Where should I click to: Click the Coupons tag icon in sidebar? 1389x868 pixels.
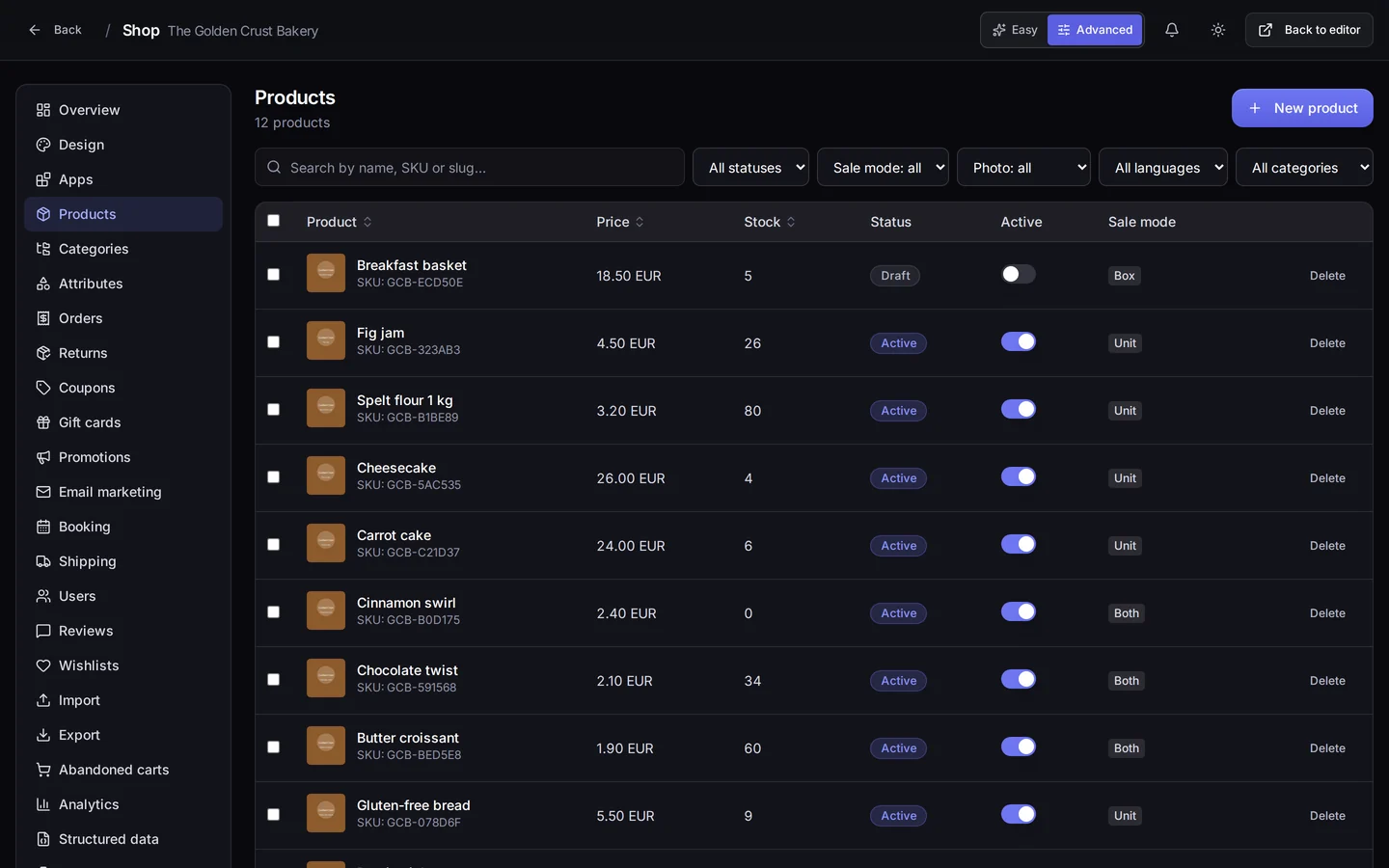coord(43,388)
